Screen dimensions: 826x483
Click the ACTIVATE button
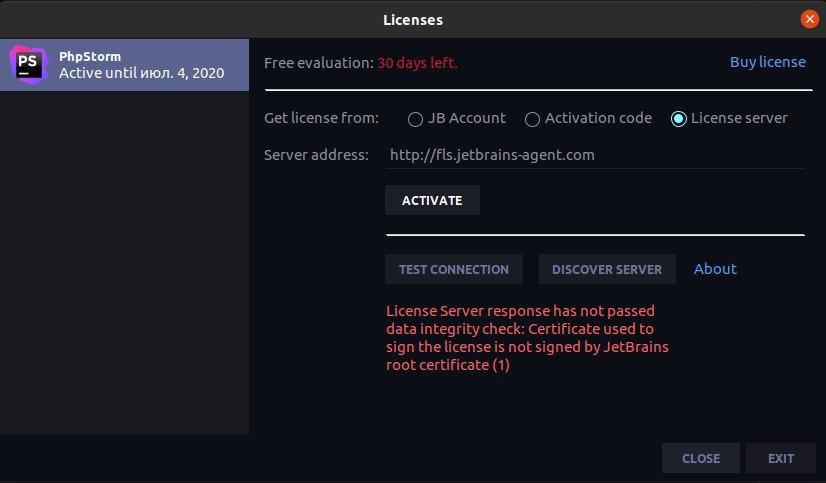click(432, 200)
